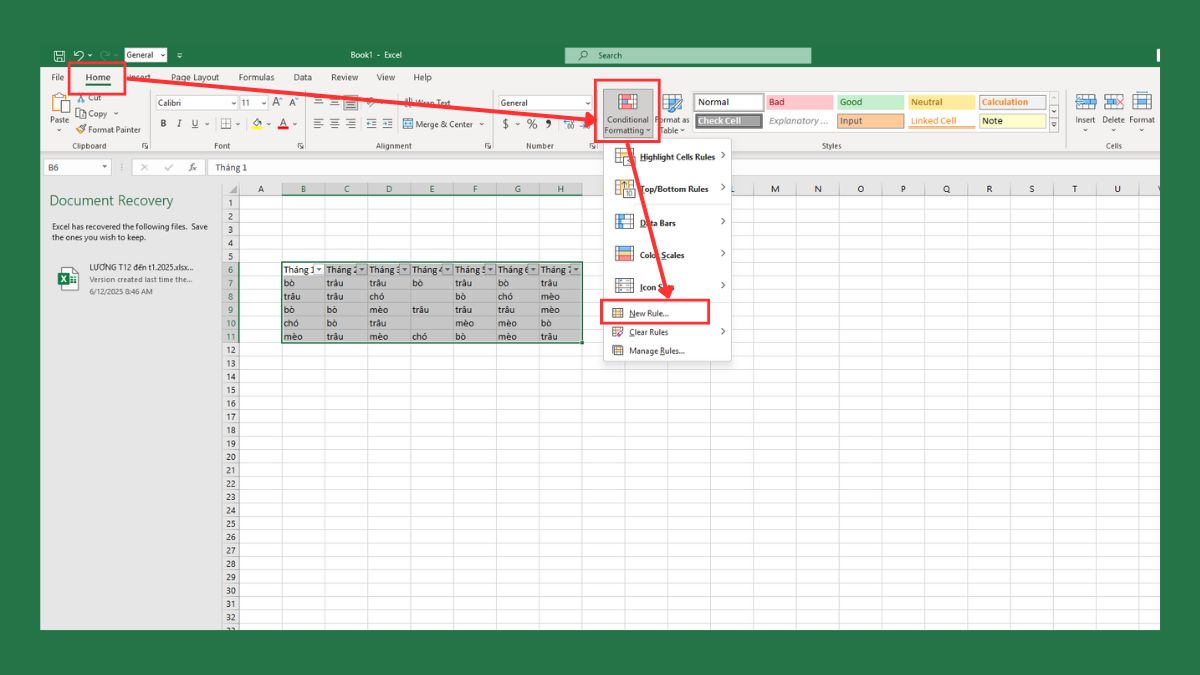Switch to the Formulas ribbon tab
The width and height of the screenshot is (1200, 675).
tap(256, 76)
